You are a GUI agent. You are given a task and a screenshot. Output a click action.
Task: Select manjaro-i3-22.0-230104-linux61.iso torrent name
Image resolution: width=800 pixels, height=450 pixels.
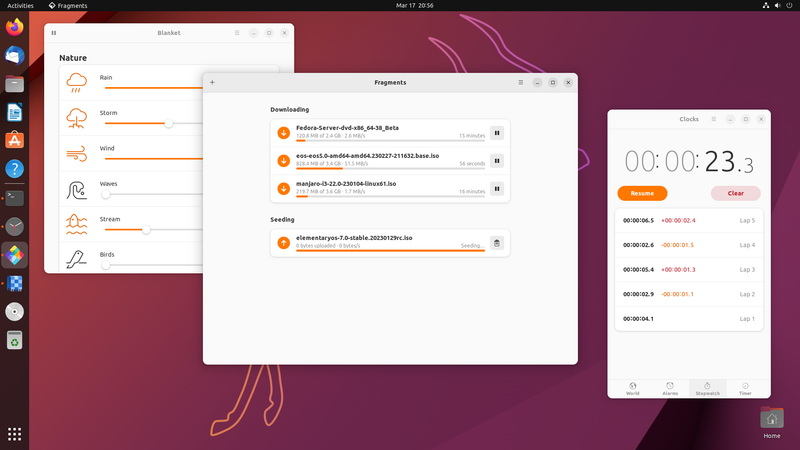(x=346, y=184)
